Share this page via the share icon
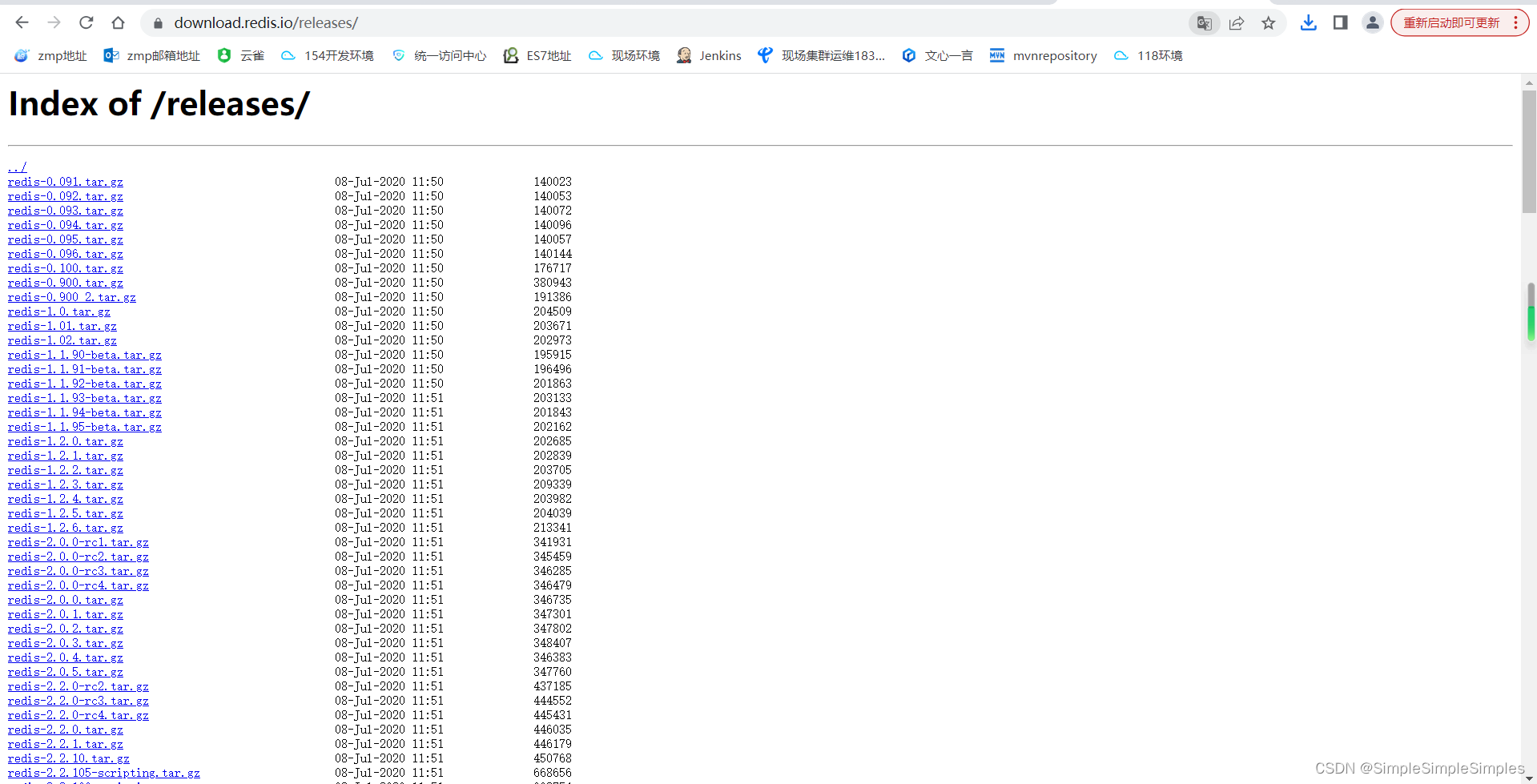Image resolution: width=1537 pixels, height=784 pixels. click(x=1237, y=23)
